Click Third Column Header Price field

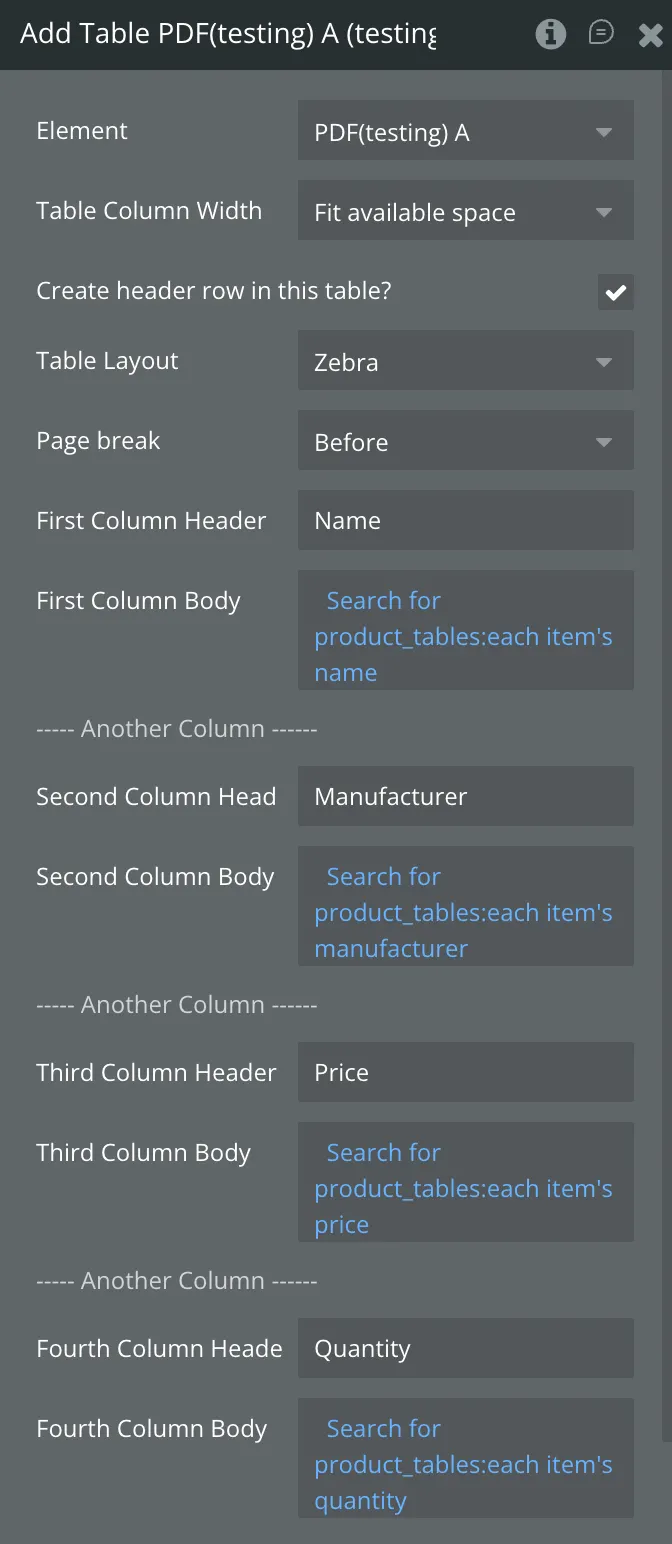pyautogui.click(x=466, y=1073)
